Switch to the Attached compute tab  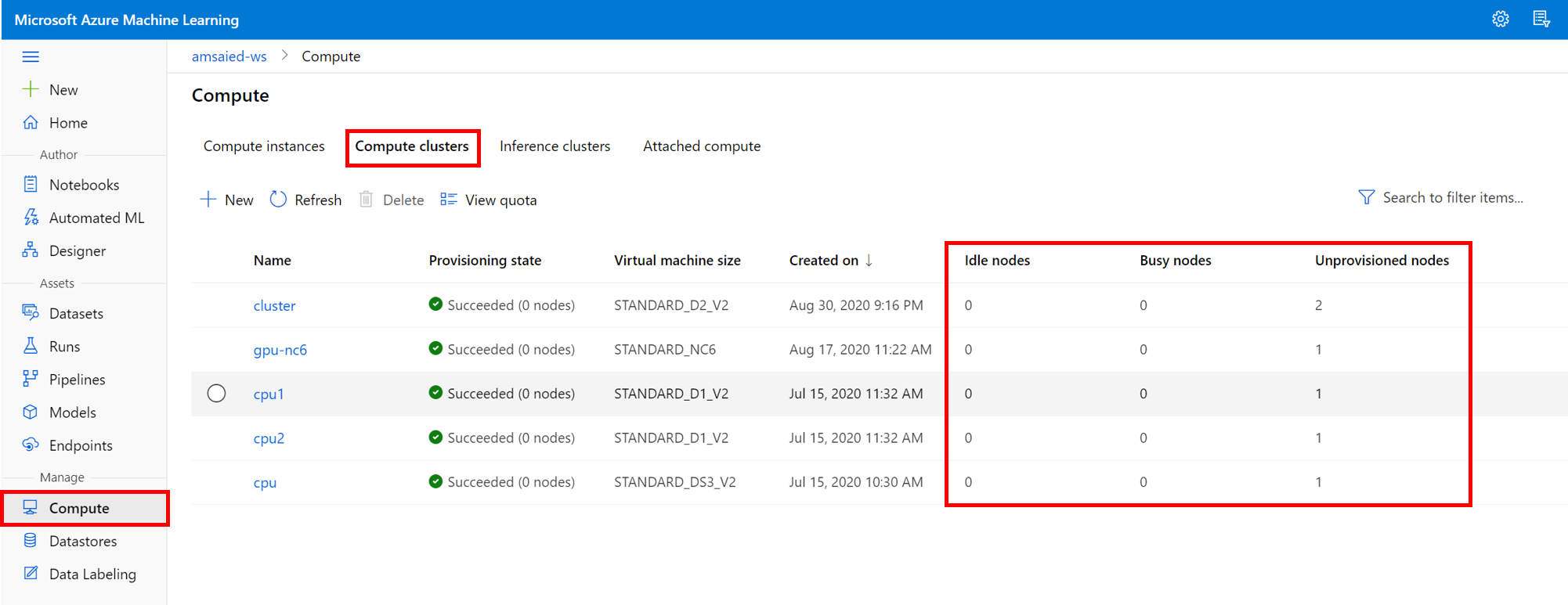coord(702,146)
